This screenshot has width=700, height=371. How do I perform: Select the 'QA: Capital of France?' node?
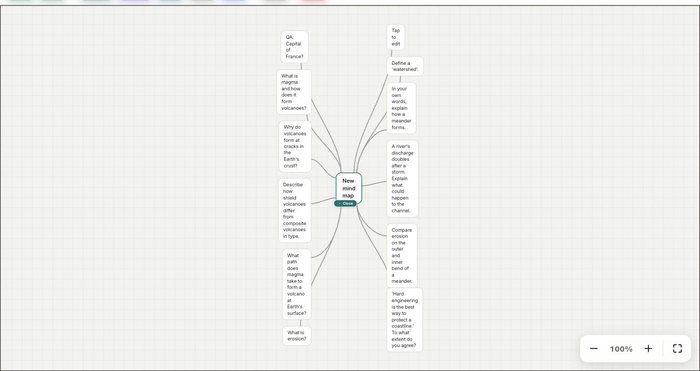click(x=294, y=47)
